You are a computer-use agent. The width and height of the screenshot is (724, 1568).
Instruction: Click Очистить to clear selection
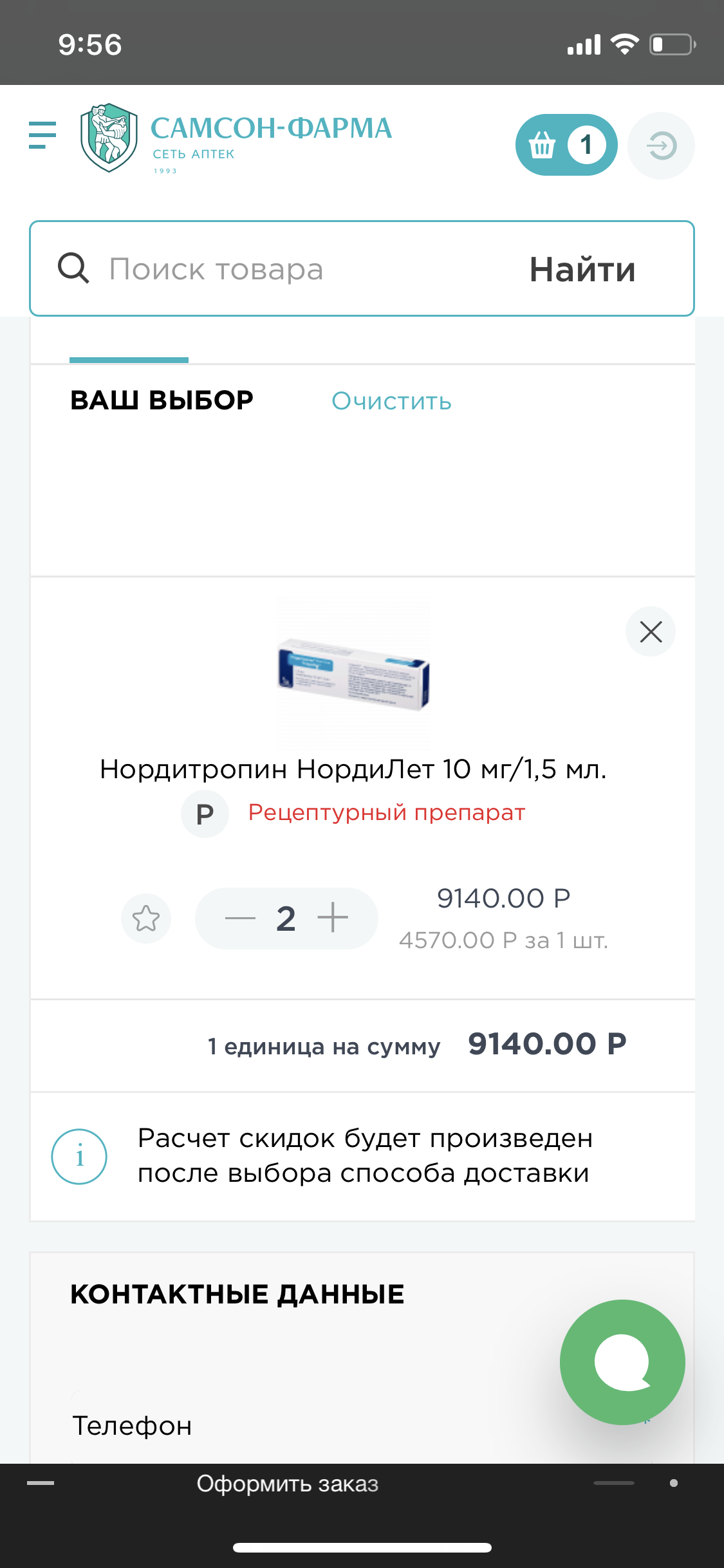coord(391,401)
